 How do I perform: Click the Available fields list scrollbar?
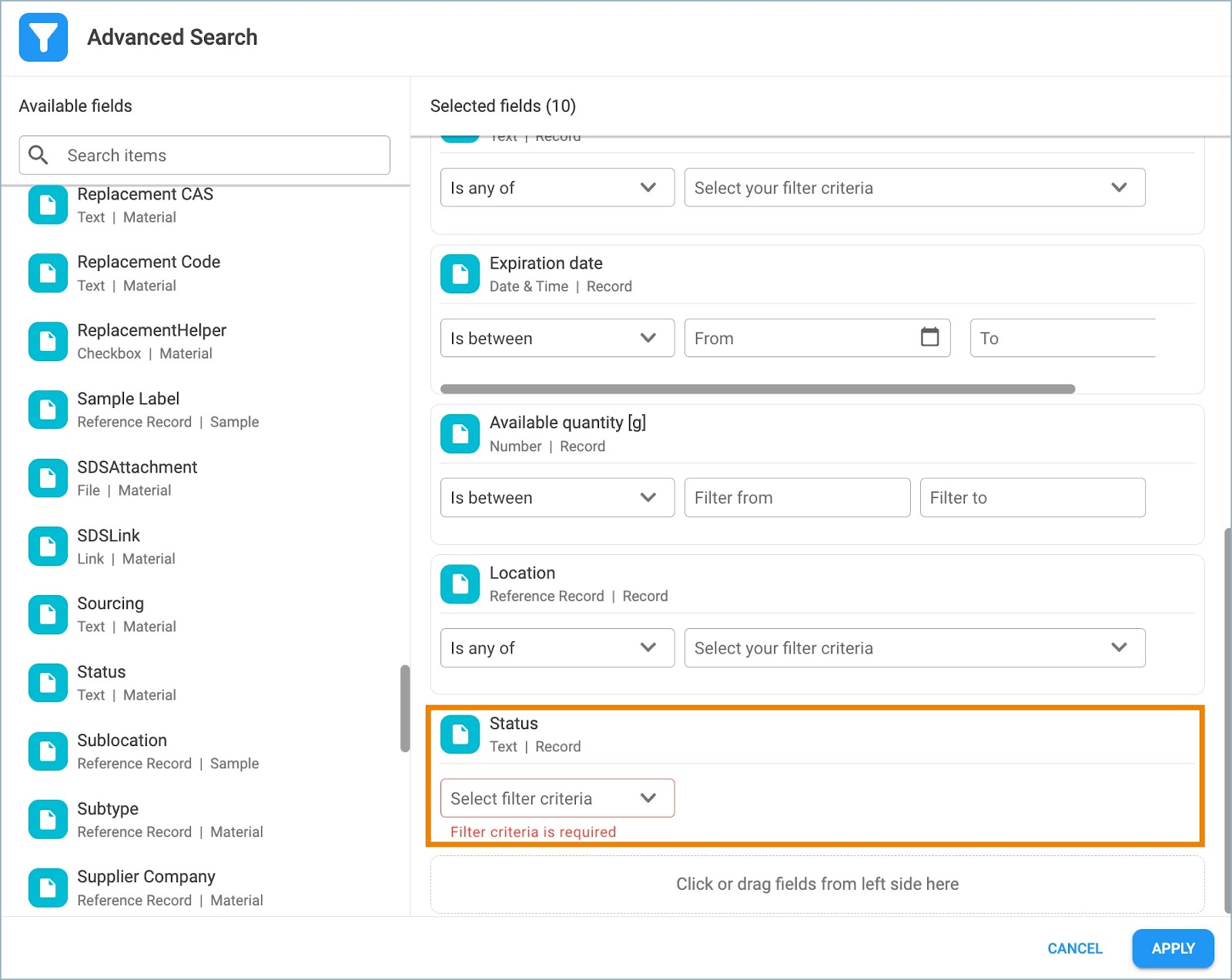[405, 708]
